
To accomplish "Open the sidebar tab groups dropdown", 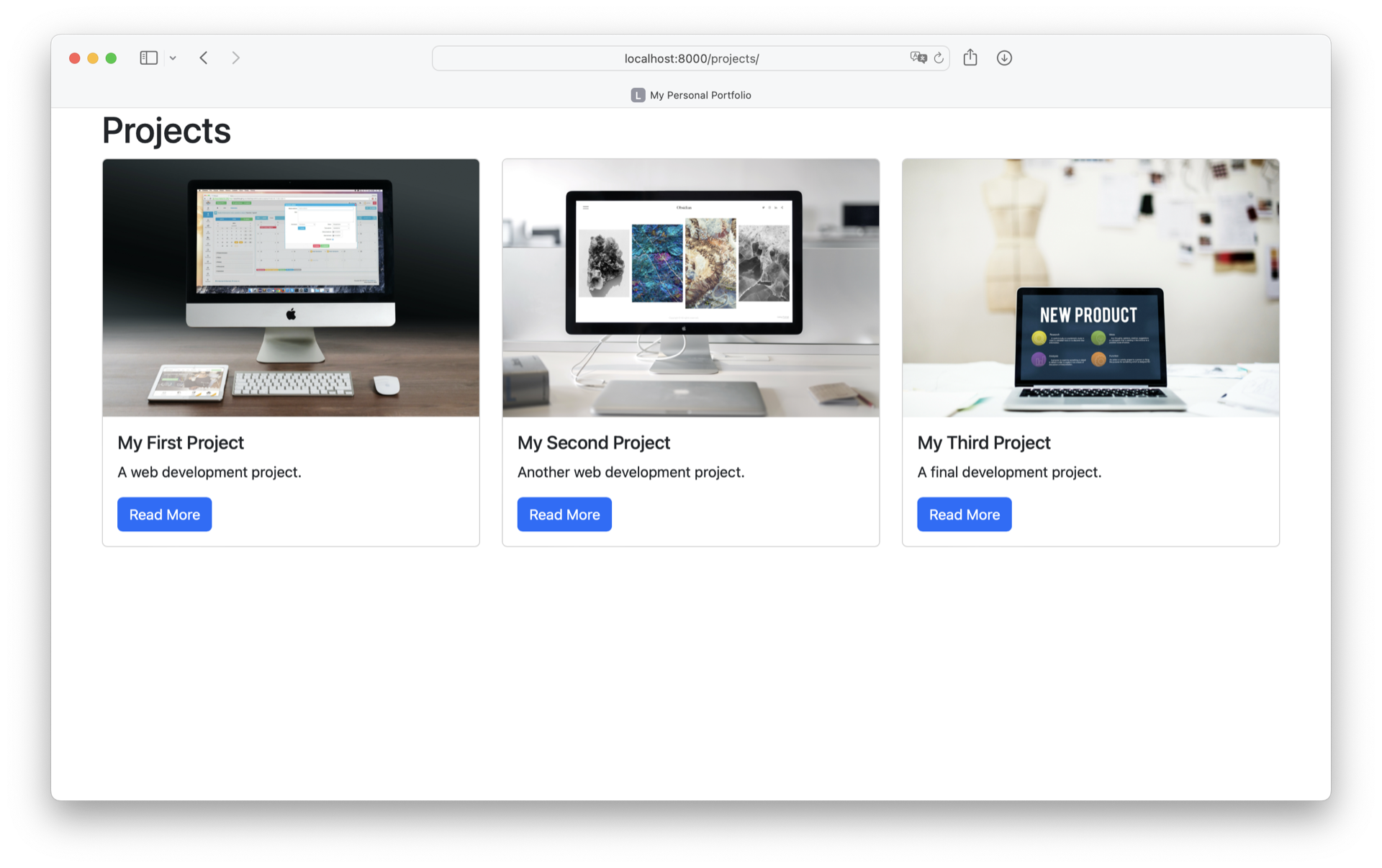I will [x=172, y=58].
